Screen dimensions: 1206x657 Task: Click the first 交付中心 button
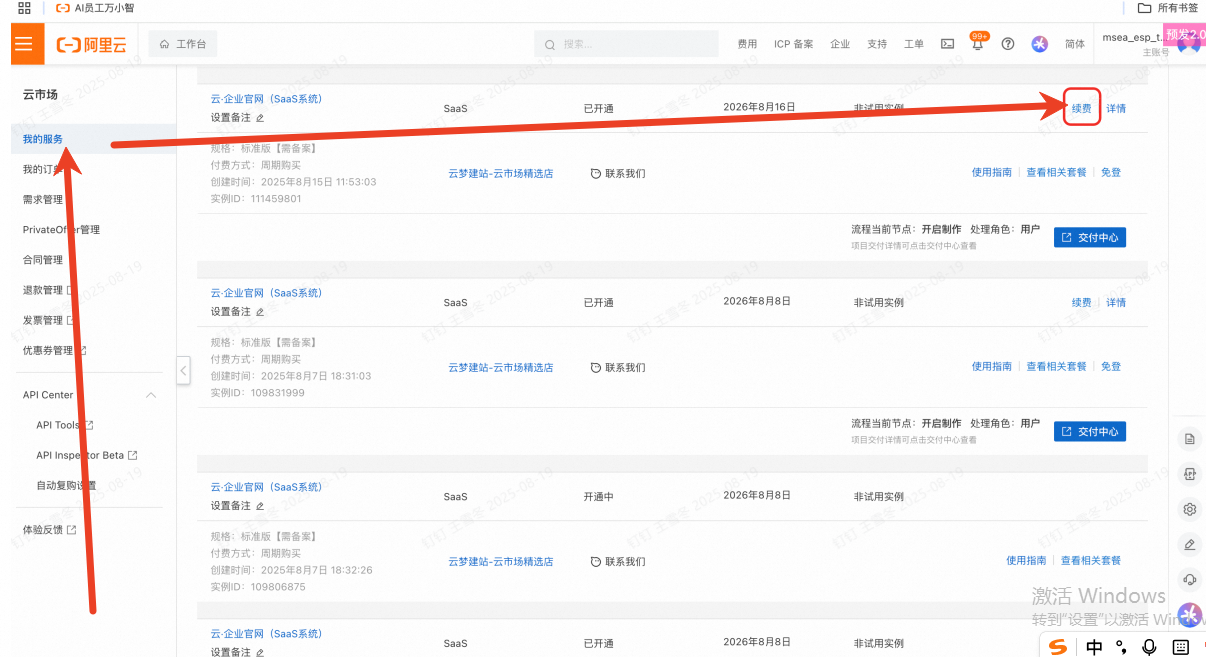[x=1089, y=238]
